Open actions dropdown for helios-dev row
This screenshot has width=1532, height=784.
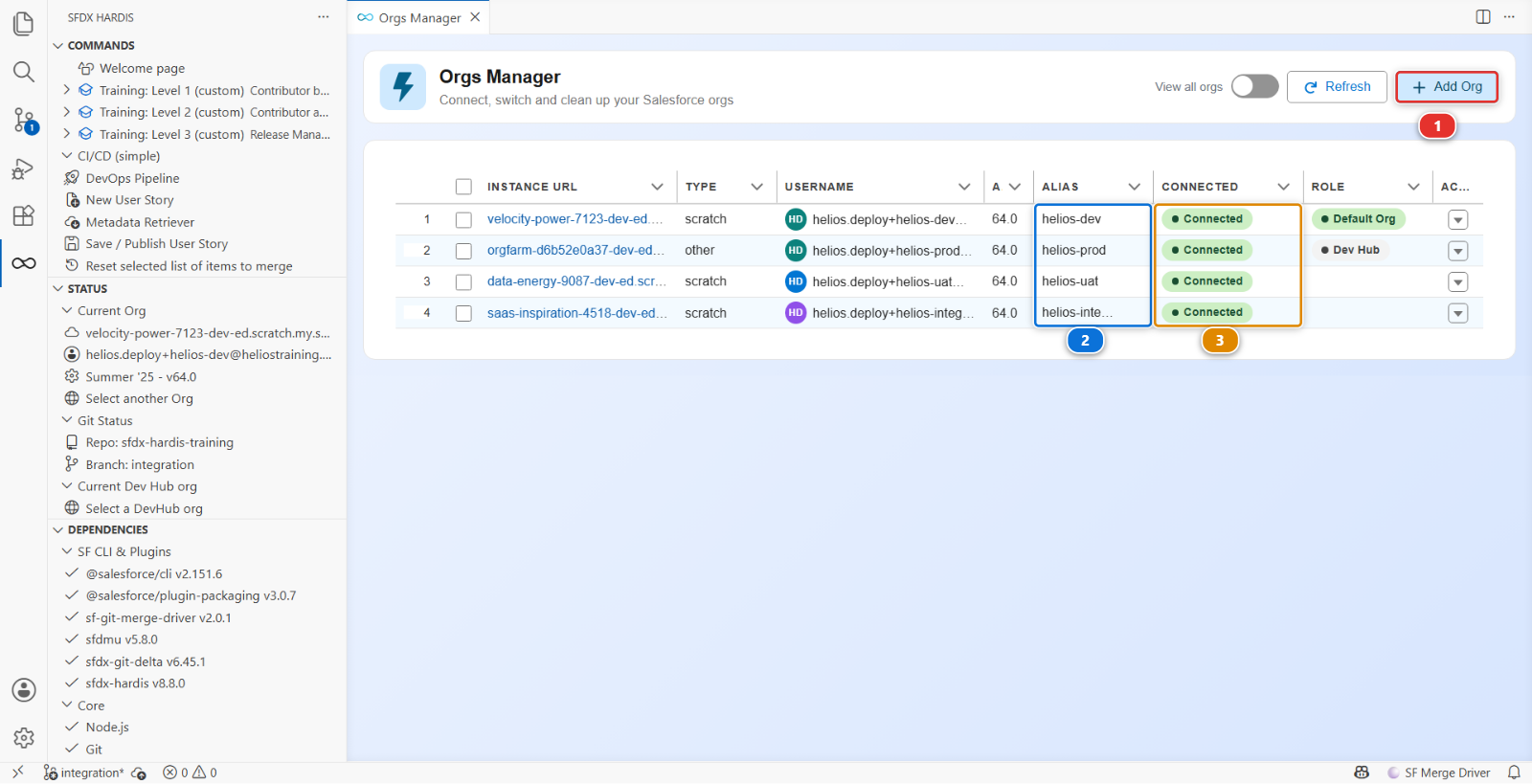tap(1458, 220)
